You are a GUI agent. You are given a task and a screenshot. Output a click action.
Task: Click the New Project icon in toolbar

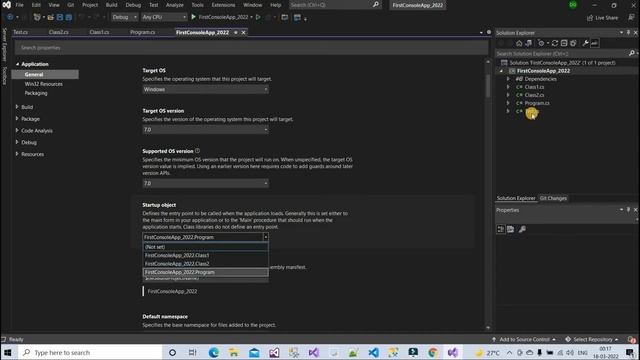click(x=37, y=17)
